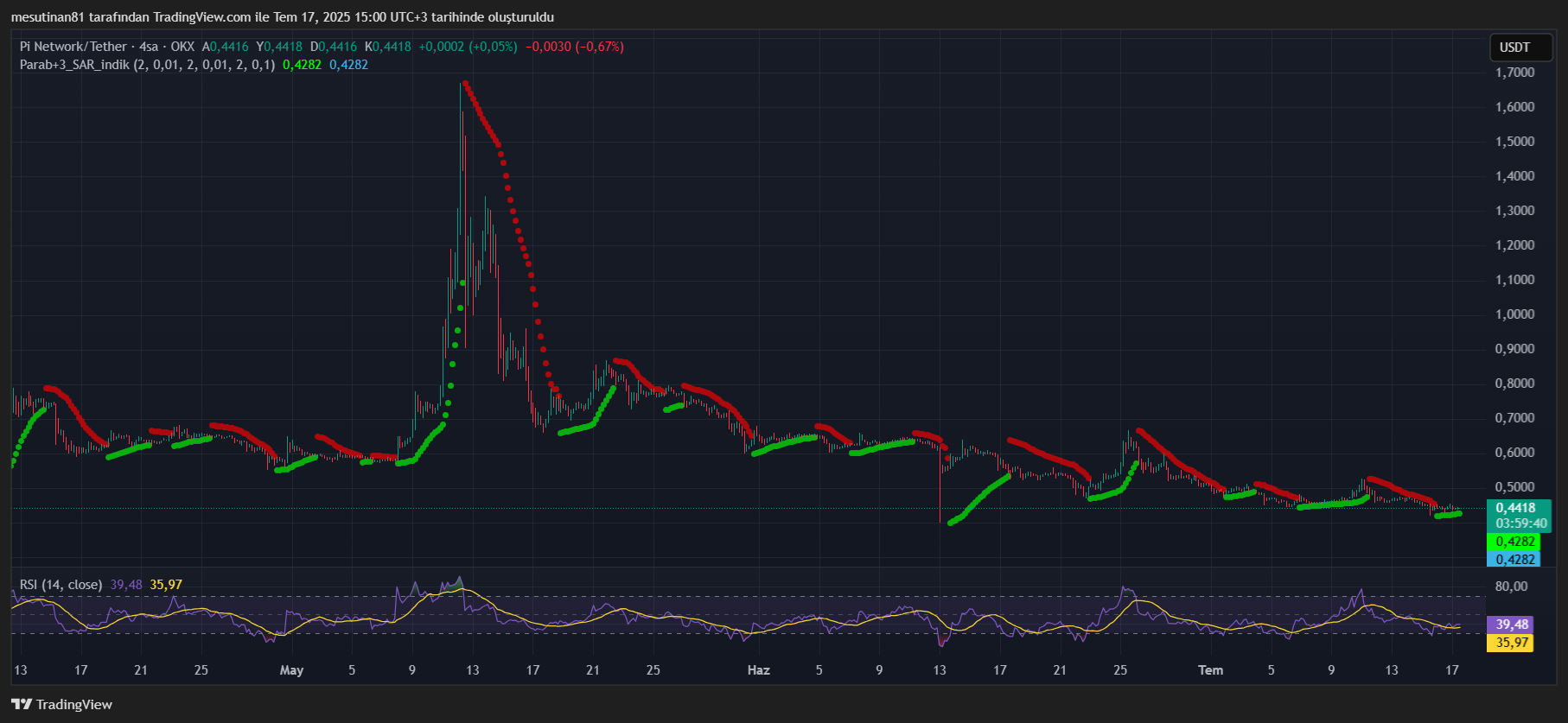Click the green 0,4282 price axis tag
This screenshot has width=1568, height=723.
pos(1514,542)
